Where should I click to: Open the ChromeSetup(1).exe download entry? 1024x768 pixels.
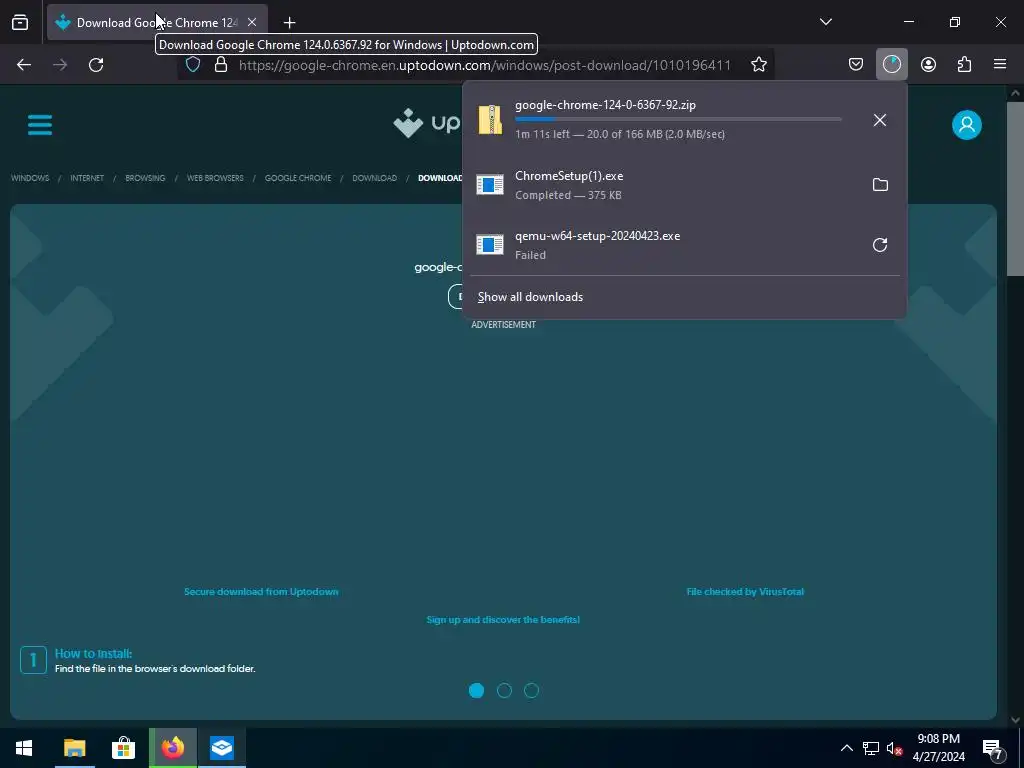[664, 185]
